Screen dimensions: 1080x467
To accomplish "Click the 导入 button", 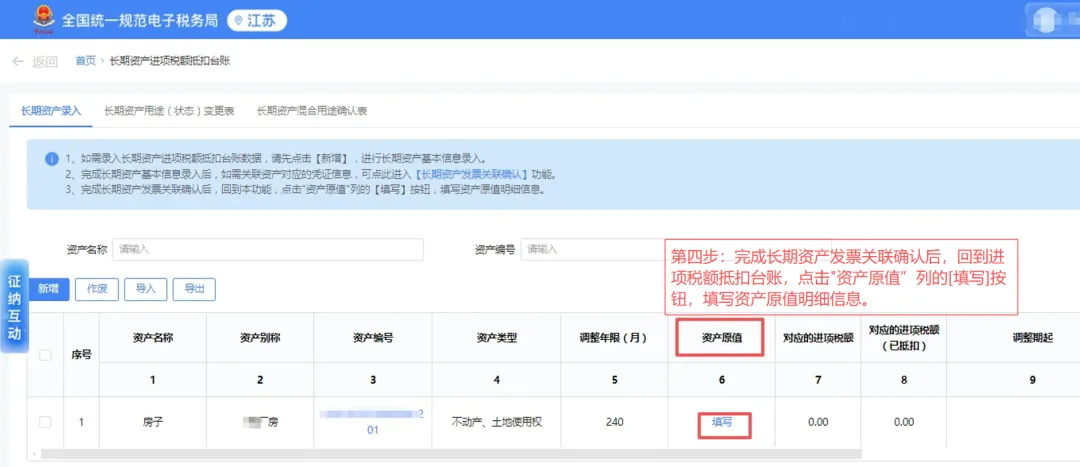I will tap(145, 289).
